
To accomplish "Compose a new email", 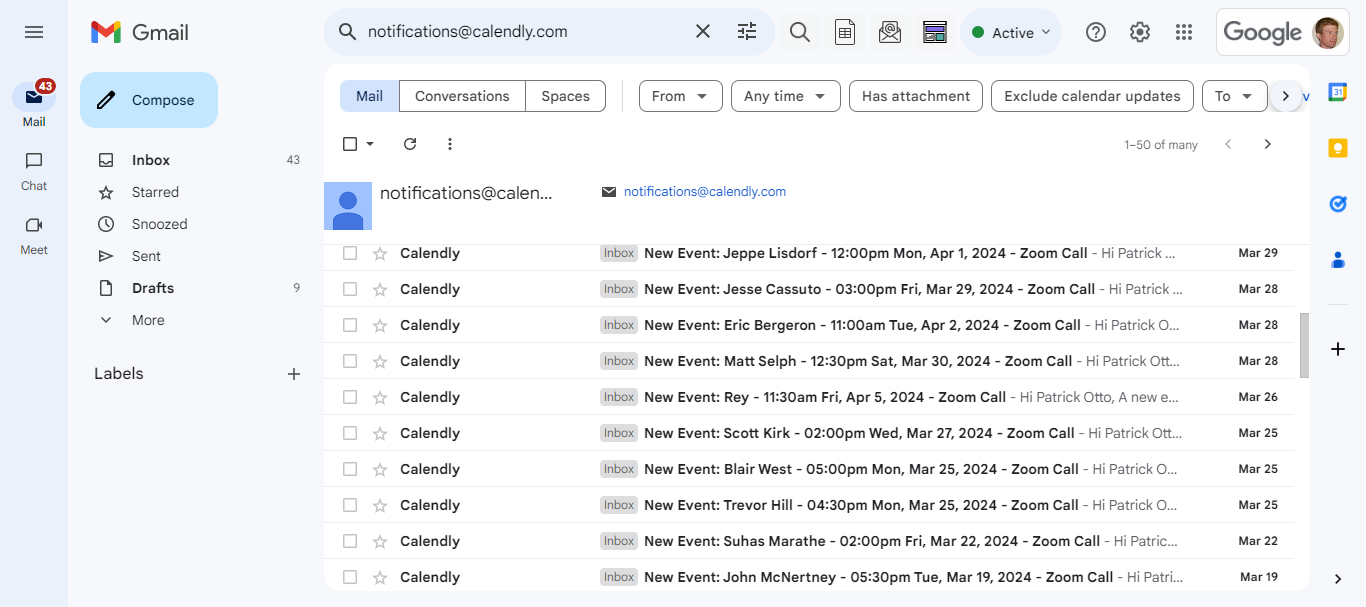I will 149,100.
